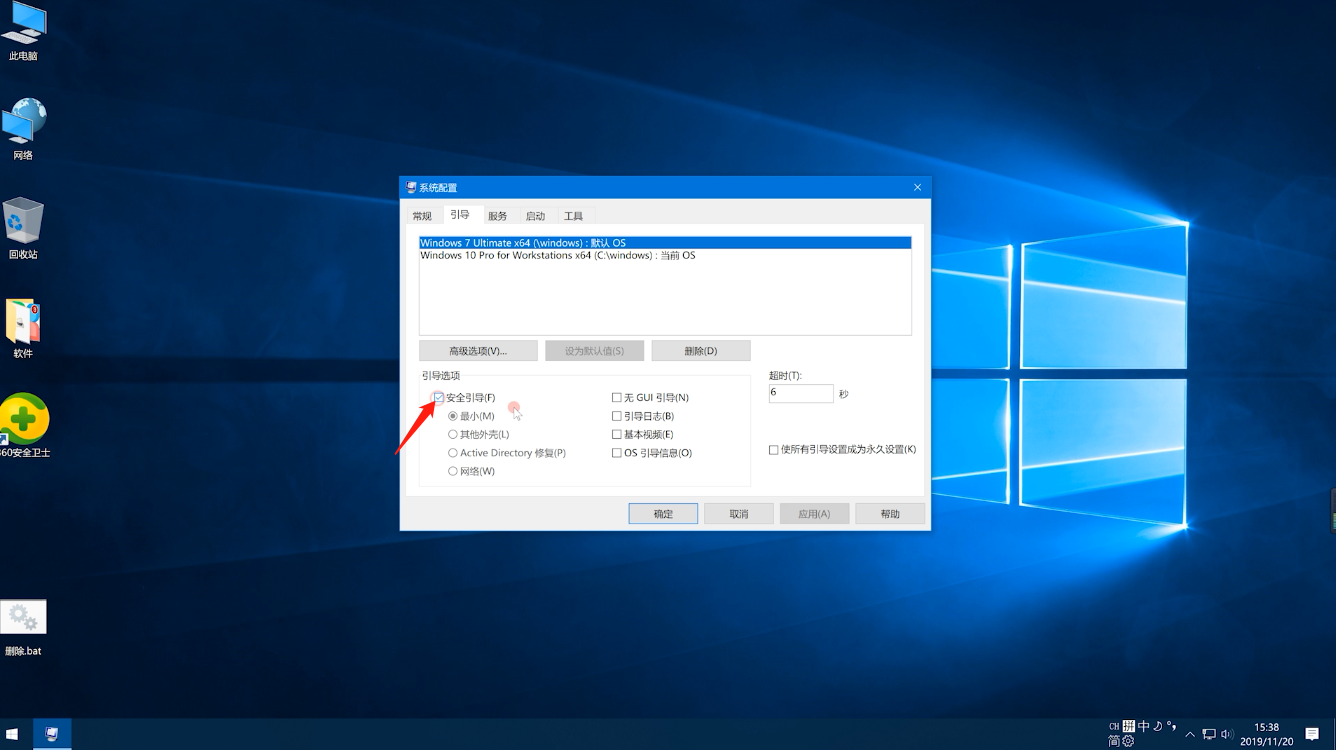Show hidden tray icons chevron
This screenshot has width=1336, height=750.
point(1190,734)
